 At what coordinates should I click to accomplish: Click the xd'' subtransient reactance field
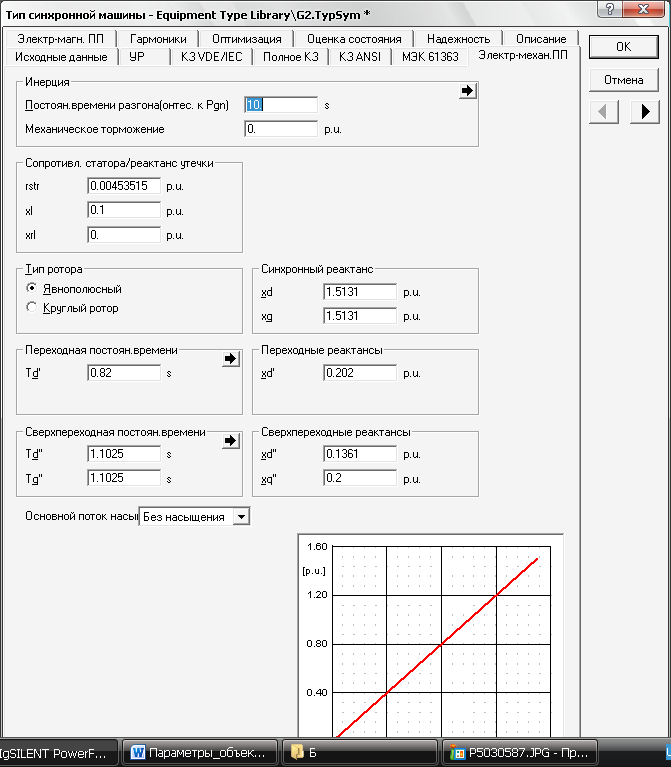360,454
